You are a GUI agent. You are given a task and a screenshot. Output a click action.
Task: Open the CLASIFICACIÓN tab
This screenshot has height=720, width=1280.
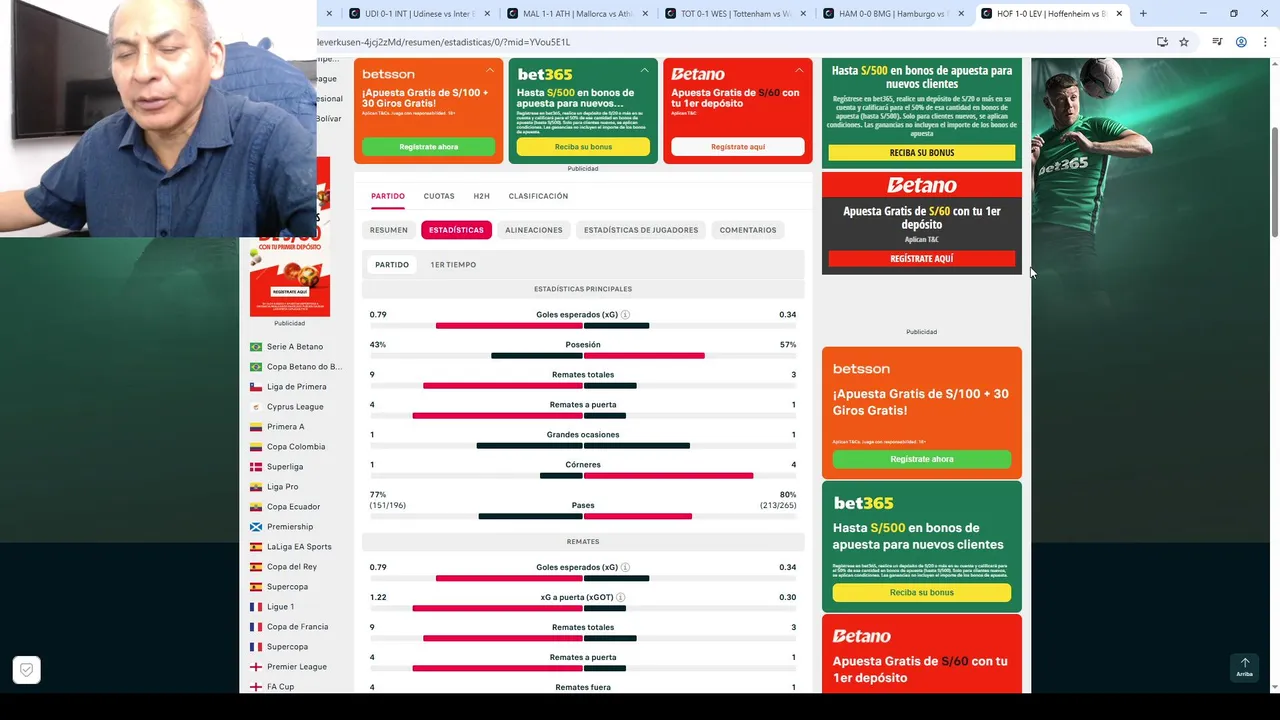click(538, 196)
